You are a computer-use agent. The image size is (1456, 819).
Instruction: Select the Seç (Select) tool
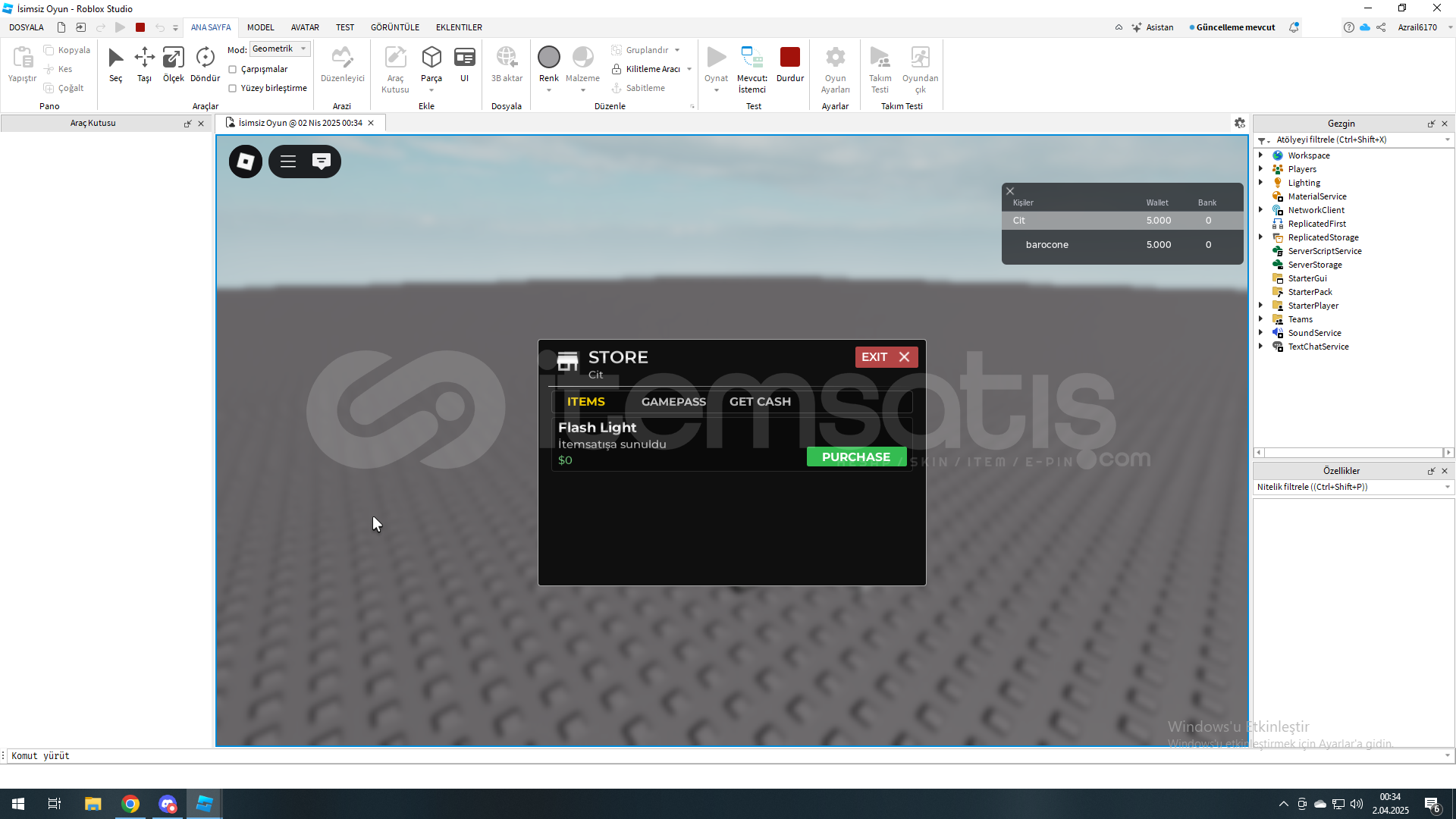(115, 64)
